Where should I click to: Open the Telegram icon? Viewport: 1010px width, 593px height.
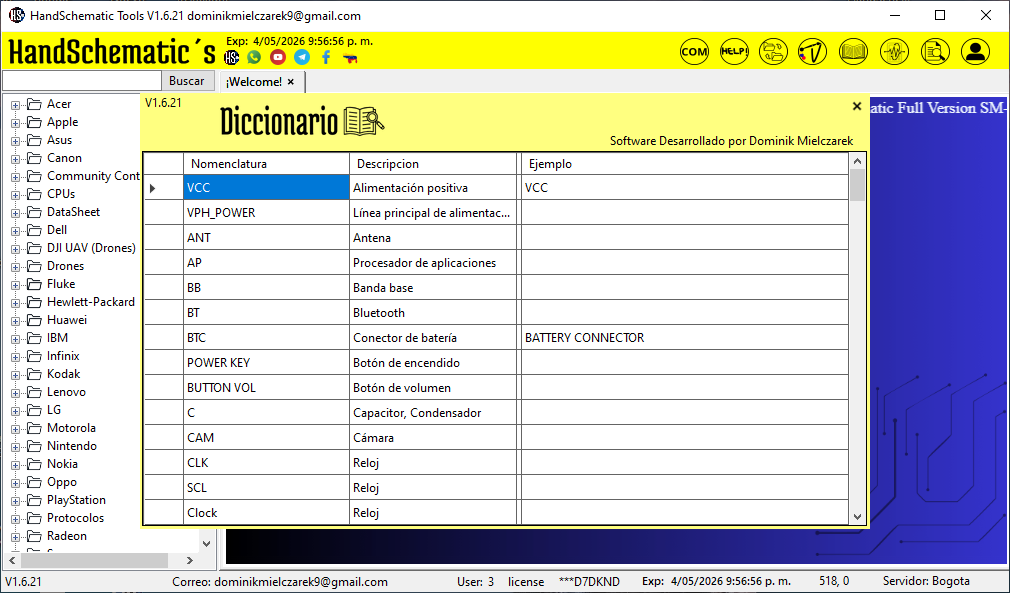click(x=301, y=57)
